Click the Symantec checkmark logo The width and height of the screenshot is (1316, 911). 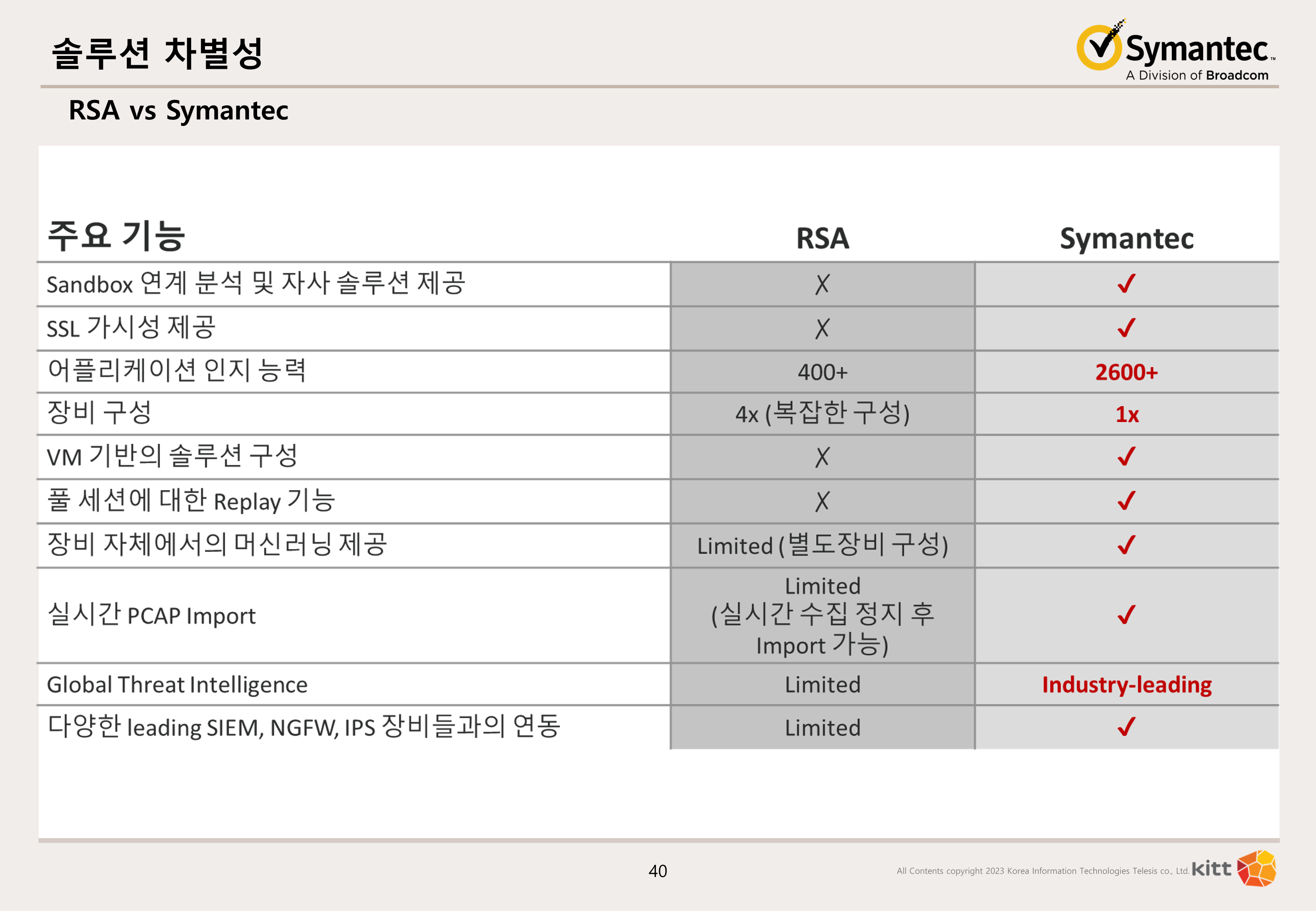pyautogui.click(x=1100, y=48)
